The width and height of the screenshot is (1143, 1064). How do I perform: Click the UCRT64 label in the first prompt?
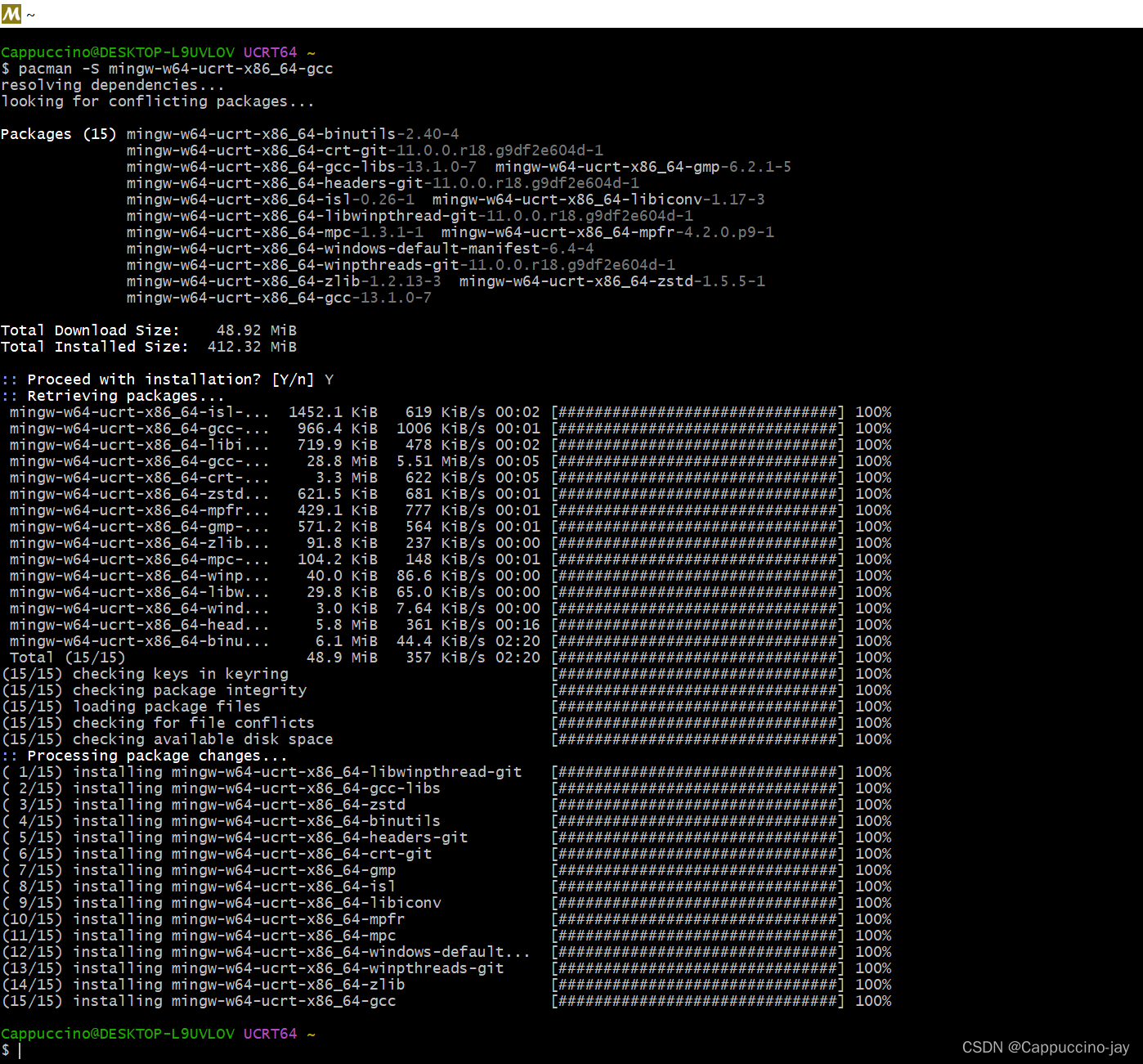tap(270, 52)
